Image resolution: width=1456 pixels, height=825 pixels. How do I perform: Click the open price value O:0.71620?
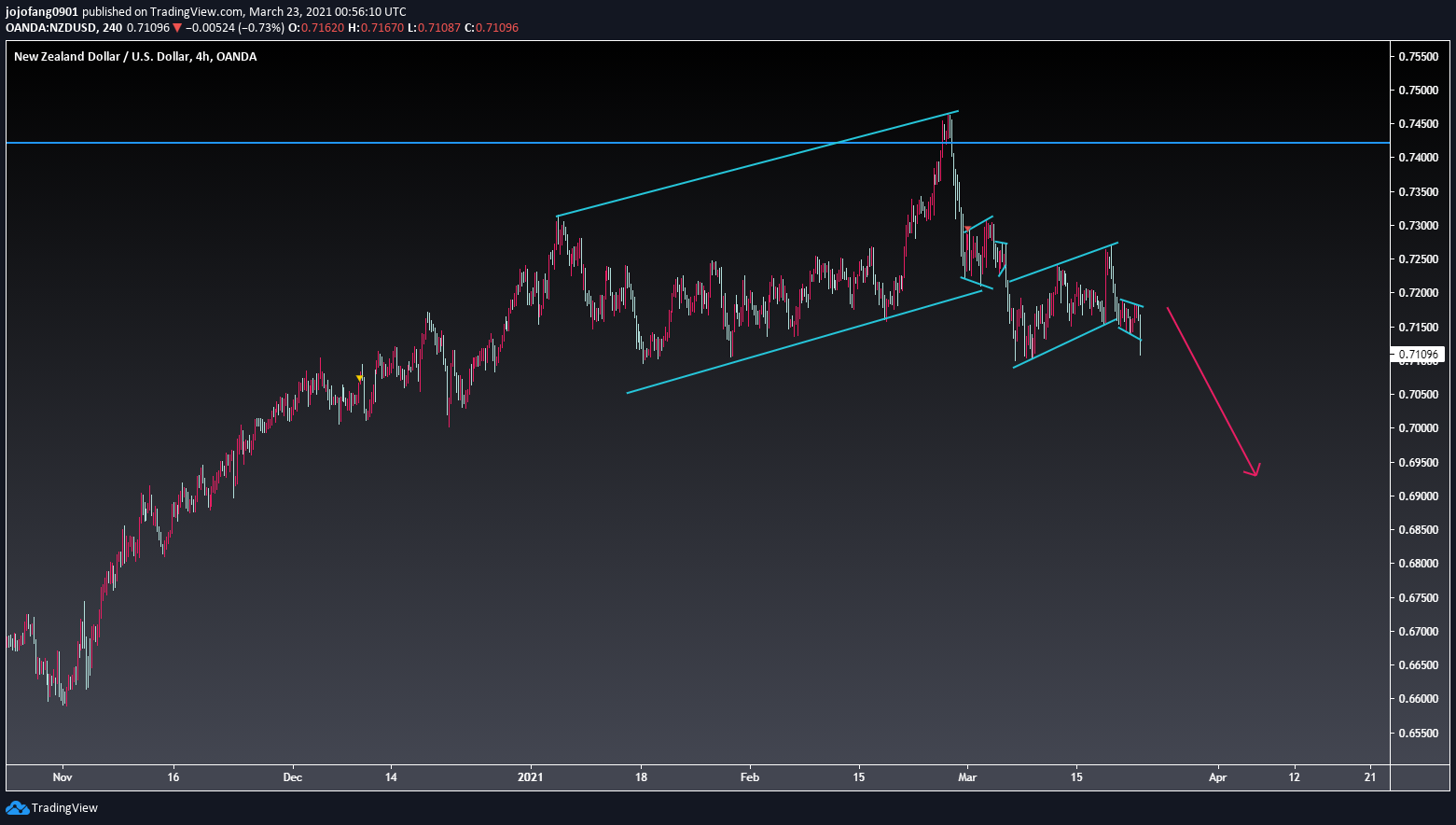click(316, 27)
